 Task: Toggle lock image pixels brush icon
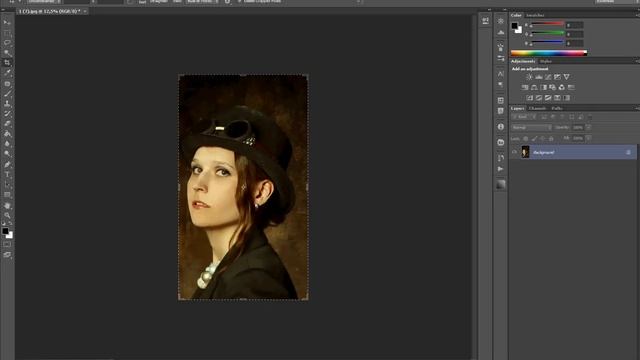coord(534,139)
